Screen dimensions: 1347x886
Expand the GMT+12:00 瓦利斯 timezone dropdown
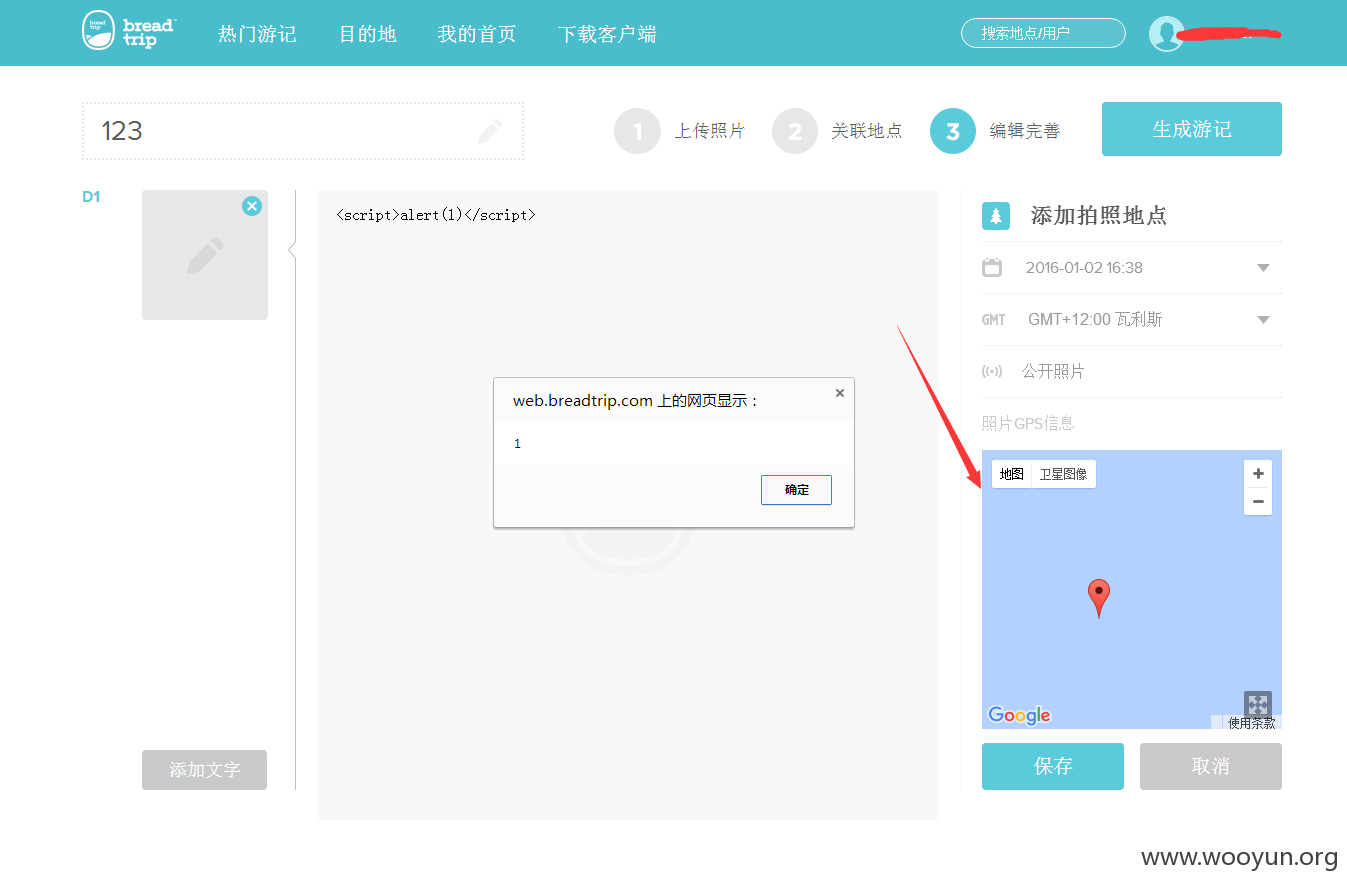coord(1263,320)
